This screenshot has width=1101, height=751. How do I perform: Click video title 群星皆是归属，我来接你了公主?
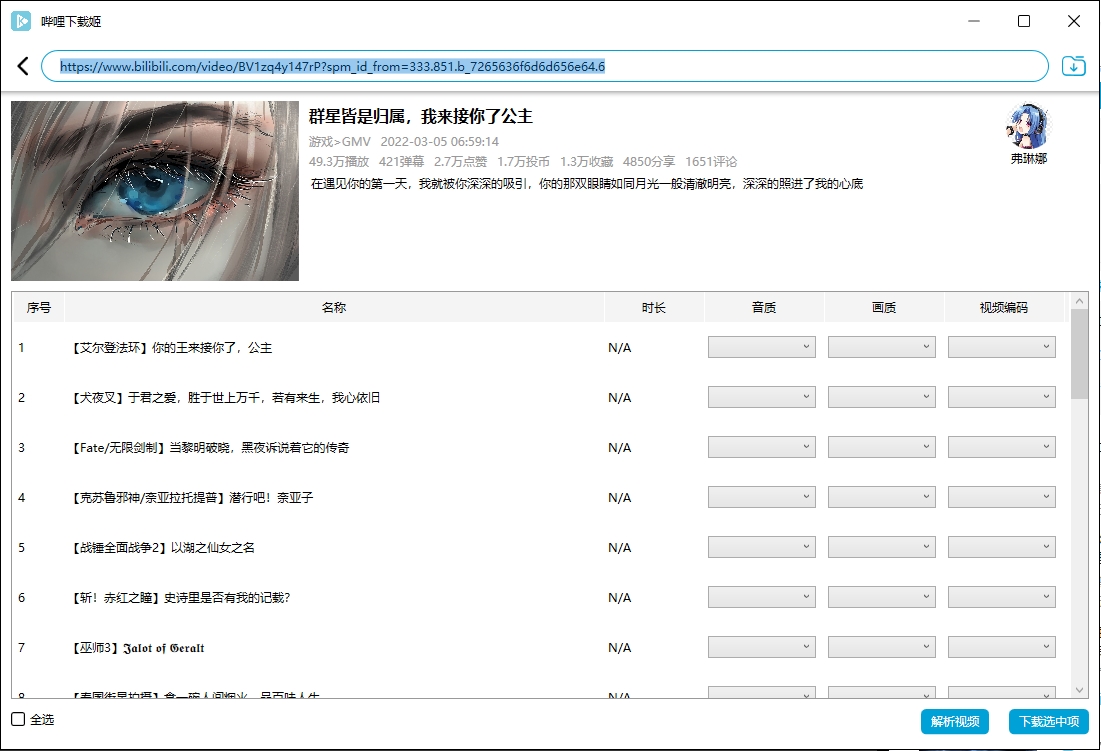point(421,116)
